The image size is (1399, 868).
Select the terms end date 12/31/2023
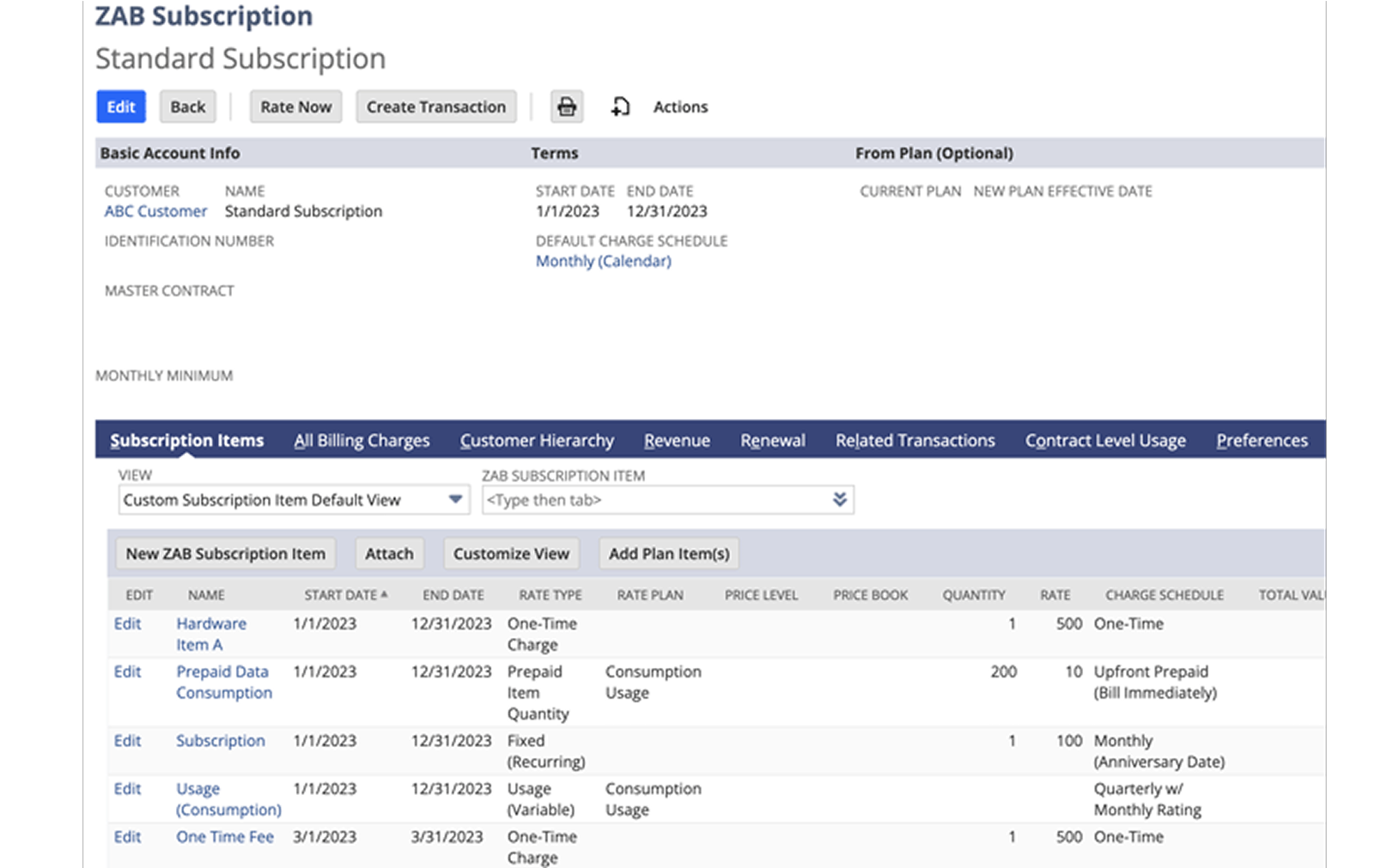tap(667, 211)
